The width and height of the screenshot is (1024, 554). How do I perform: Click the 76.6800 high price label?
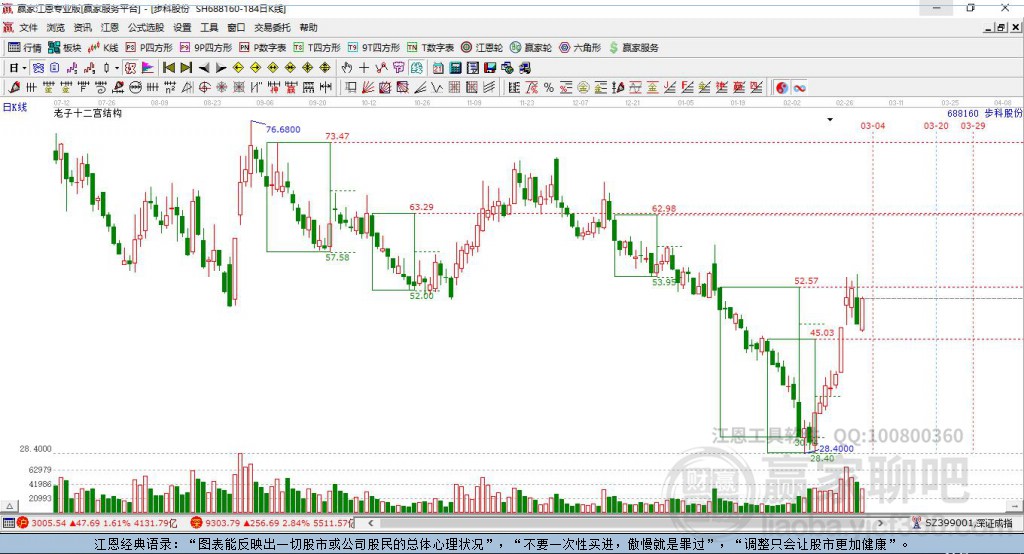tap(283, 129)
